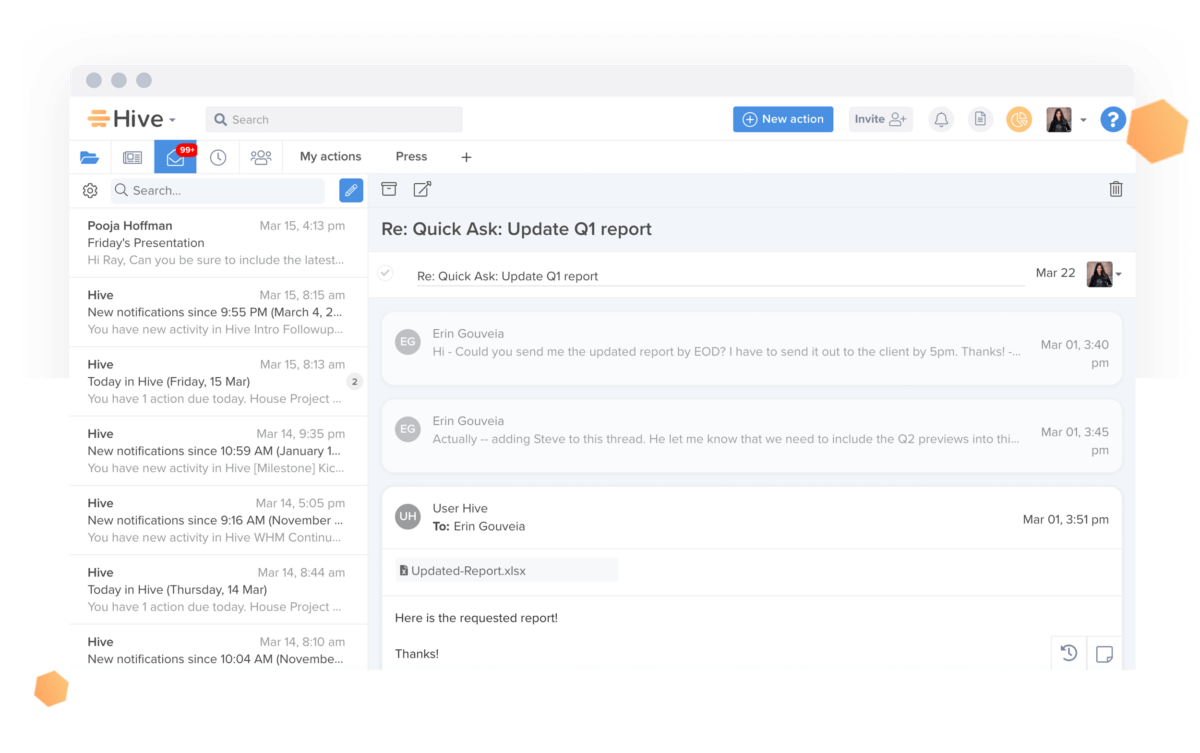
Task: Click the UH avatar for User Hive
Action: [407, 517]
